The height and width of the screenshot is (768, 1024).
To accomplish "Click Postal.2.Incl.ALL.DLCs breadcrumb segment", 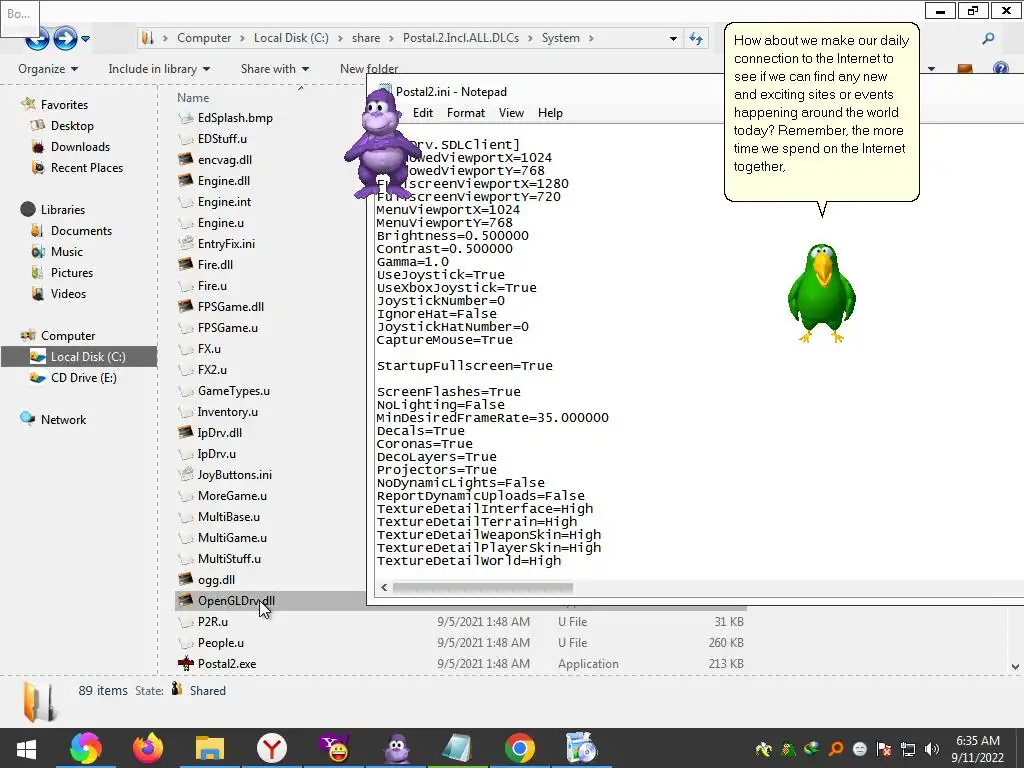I will (x=460, y=38).
